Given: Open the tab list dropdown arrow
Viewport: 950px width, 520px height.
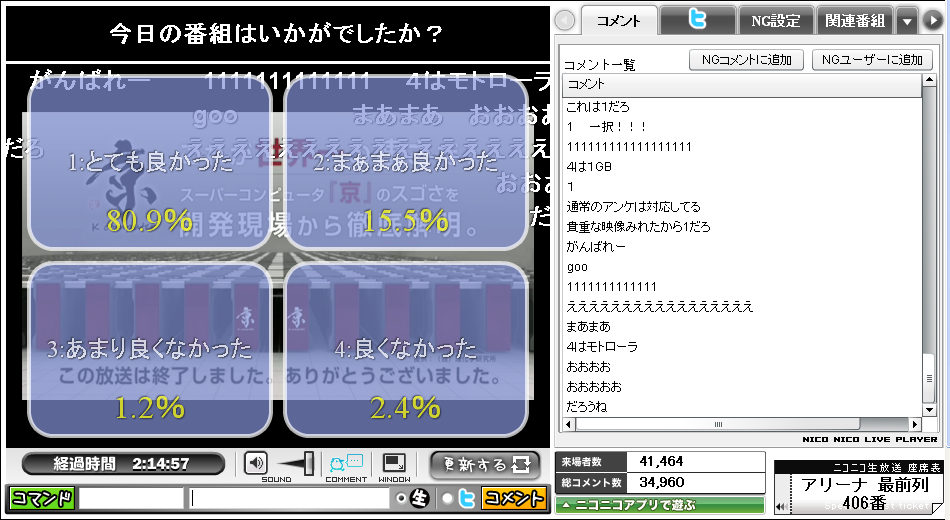Looking at the screenshot, I should point(907,21).
